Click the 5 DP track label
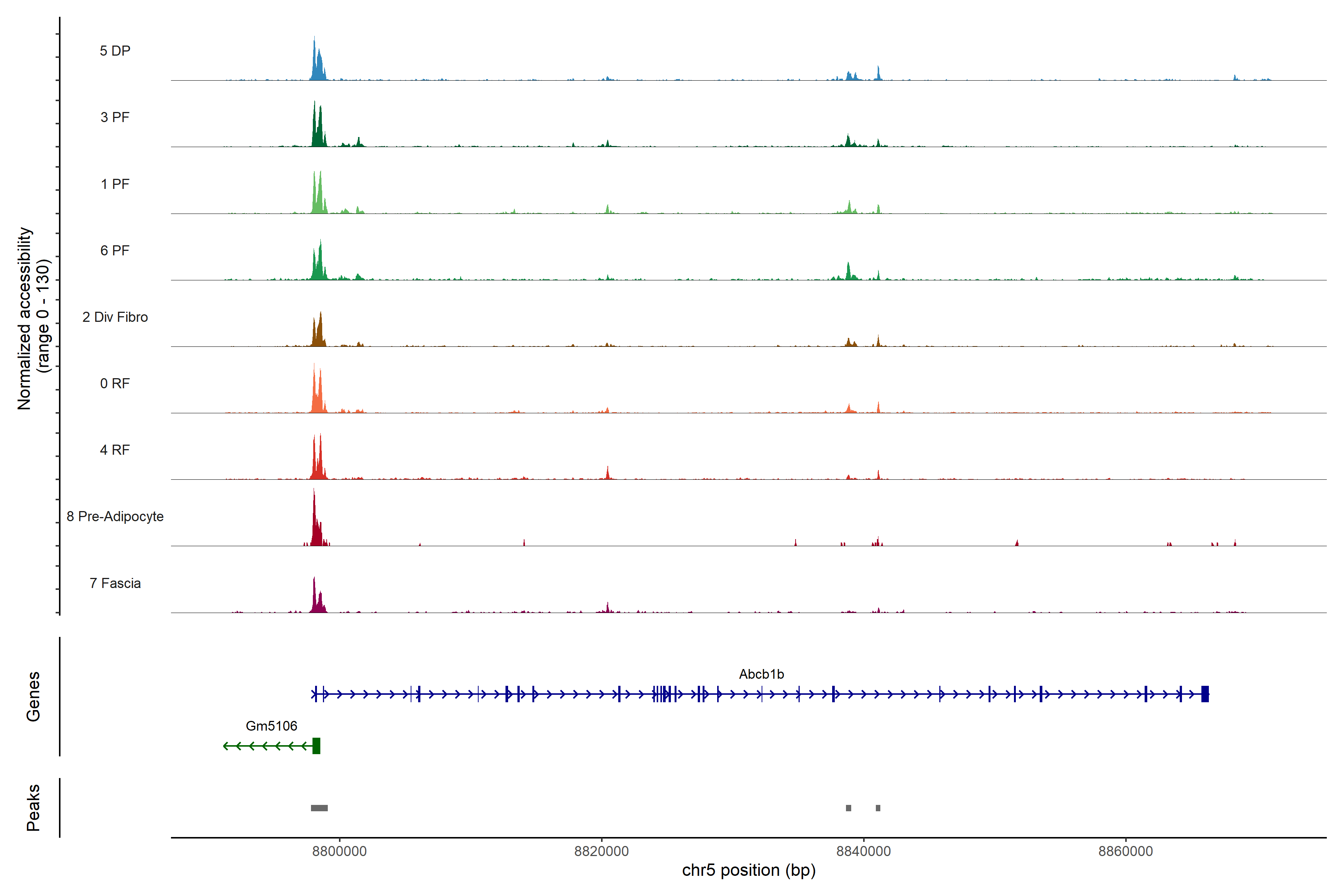Viewport: 1344px width, 896px height. [115, 51]
